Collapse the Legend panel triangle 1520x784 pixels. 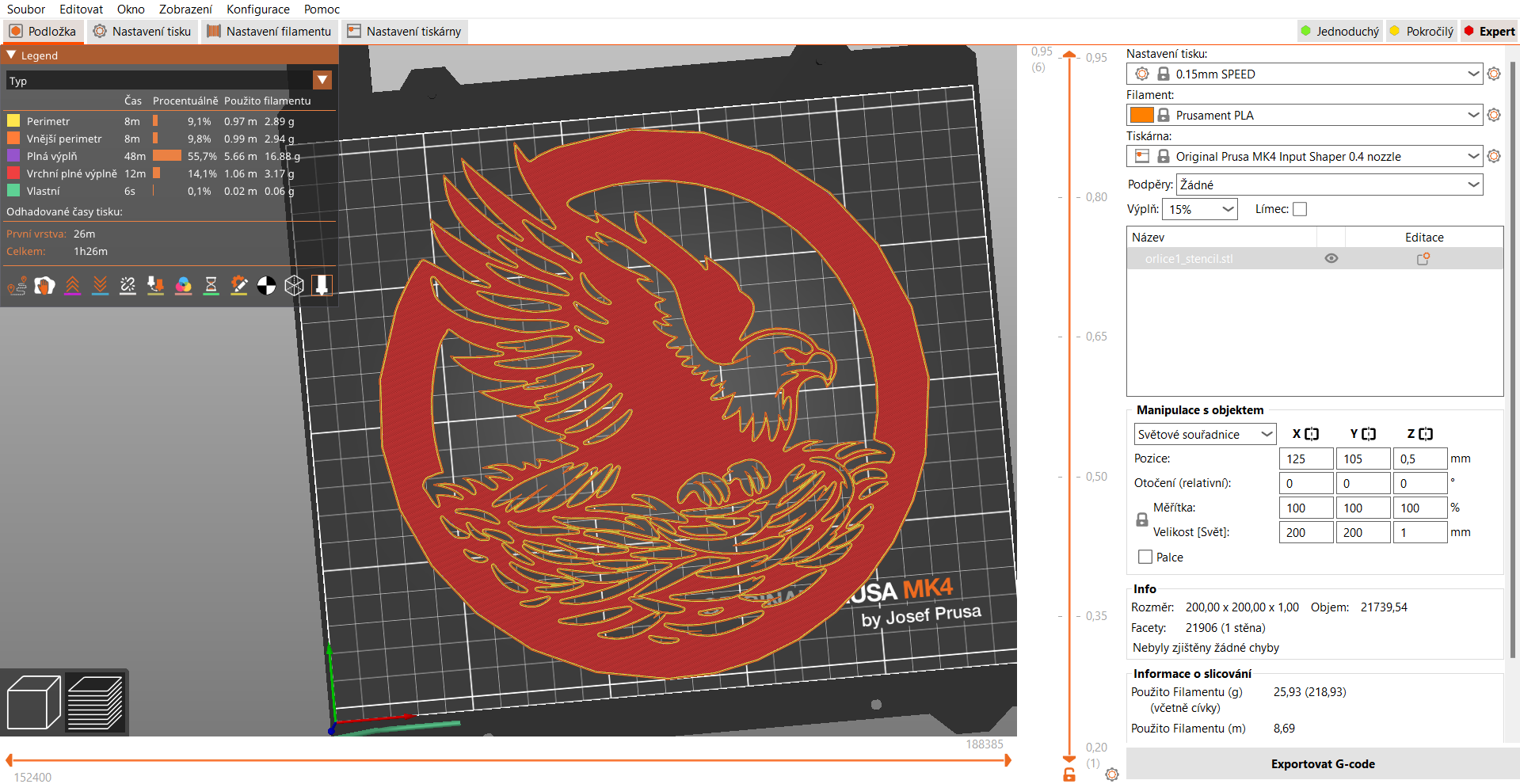(x=11, y=55)
